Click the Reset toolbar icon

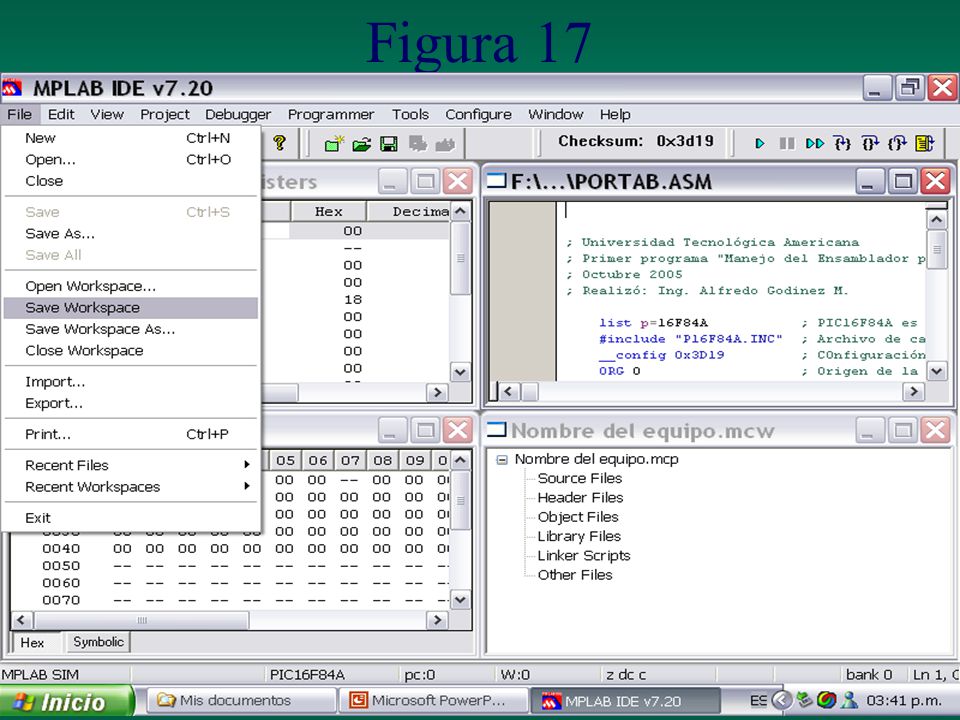[924, 143]
